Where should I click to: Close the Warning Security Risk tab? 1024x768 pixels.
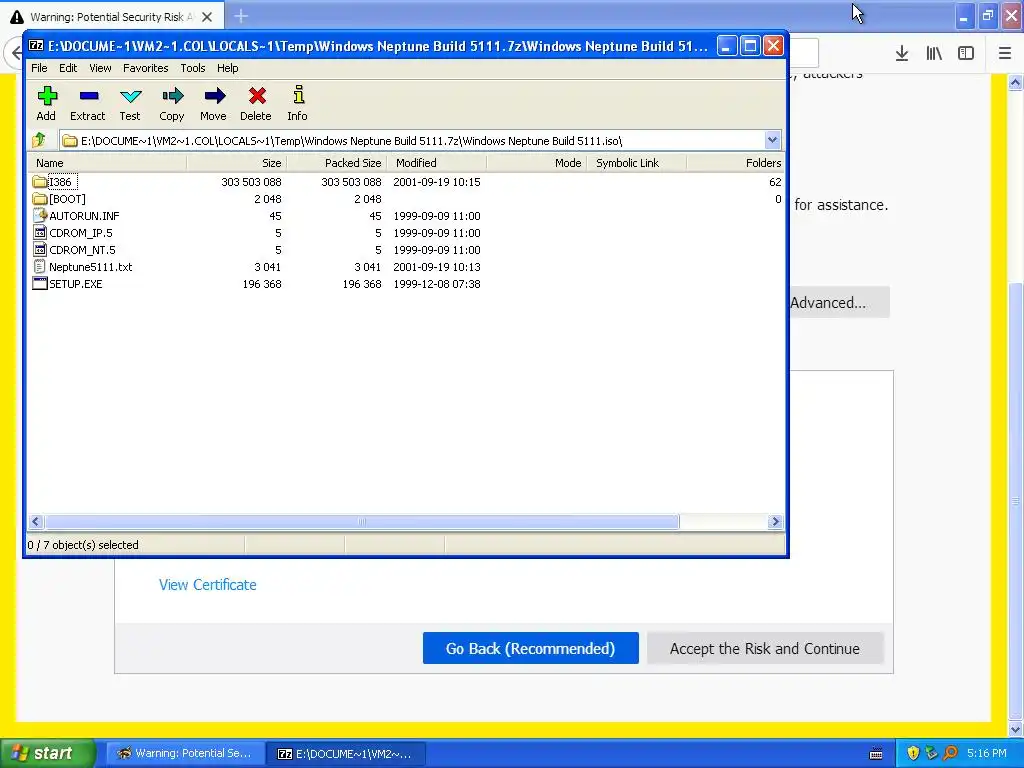point(207,17)
